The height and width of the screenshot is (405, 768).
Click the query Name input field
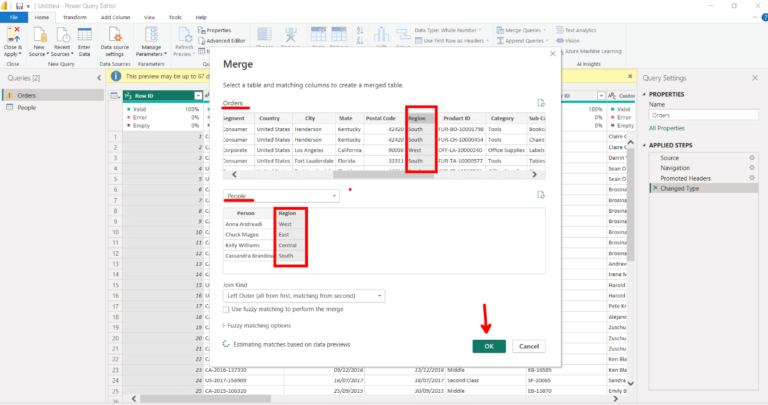coord(704,116)
